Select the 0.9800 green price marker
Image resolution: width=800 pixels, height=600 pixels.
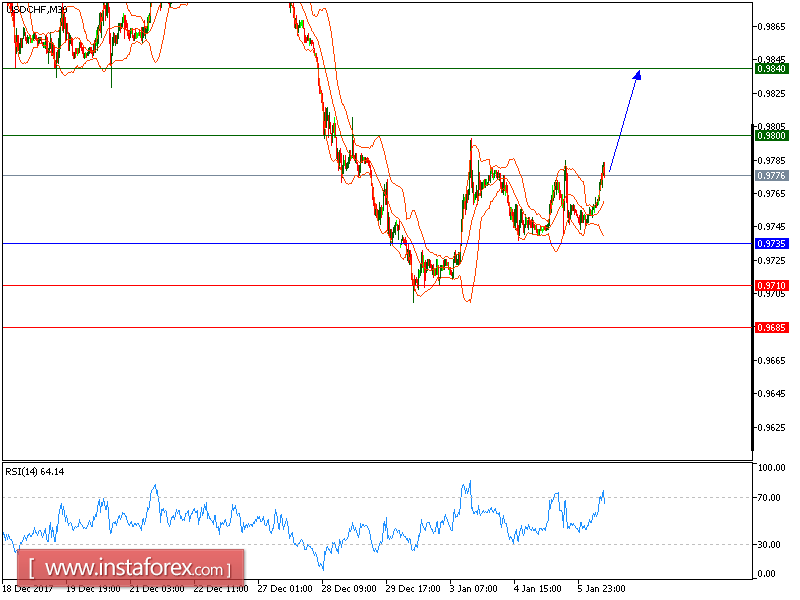point(772,135)
